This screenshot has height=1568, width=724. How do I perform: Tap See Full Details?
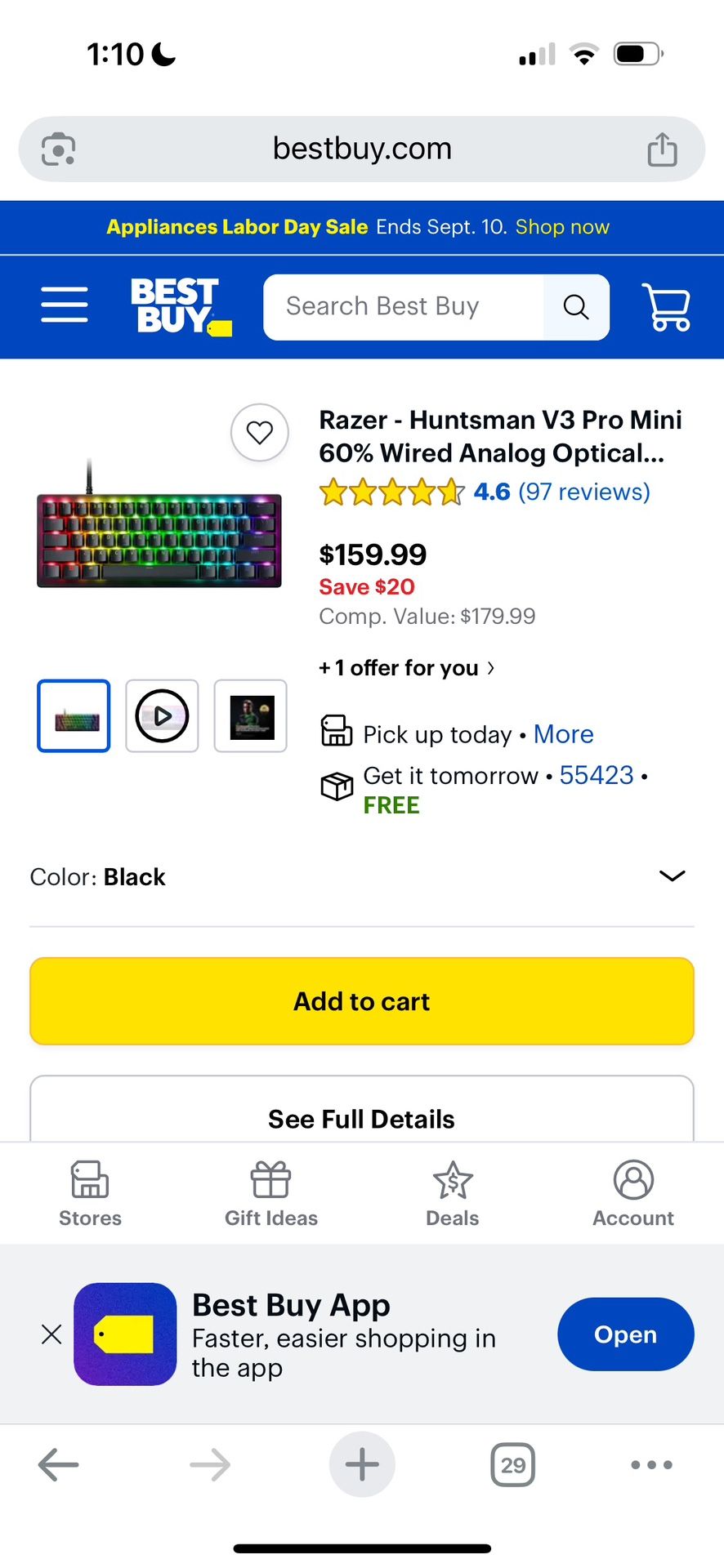362,1118
